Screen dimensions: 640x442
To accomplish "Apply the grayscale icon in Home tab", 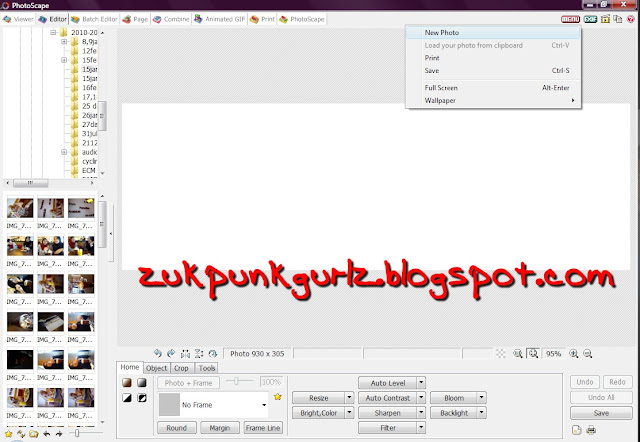I will pyautogui.click(x=142, y=382).
